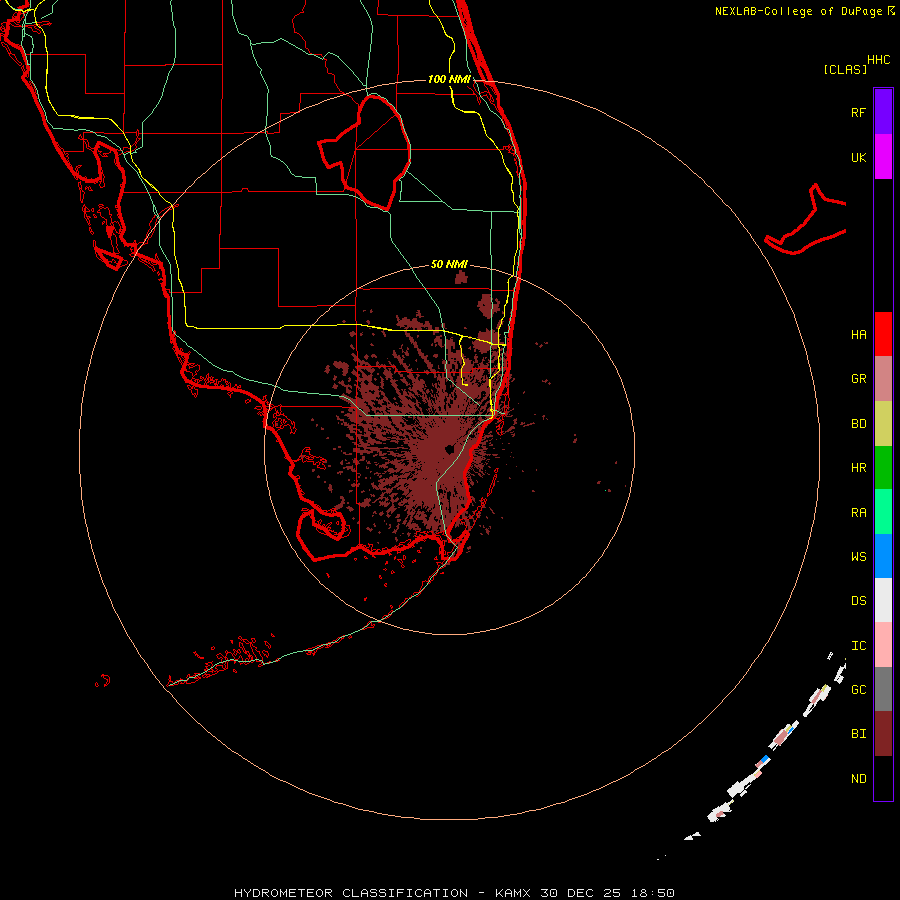Click the HA red legend swatch

click(883, 334)
